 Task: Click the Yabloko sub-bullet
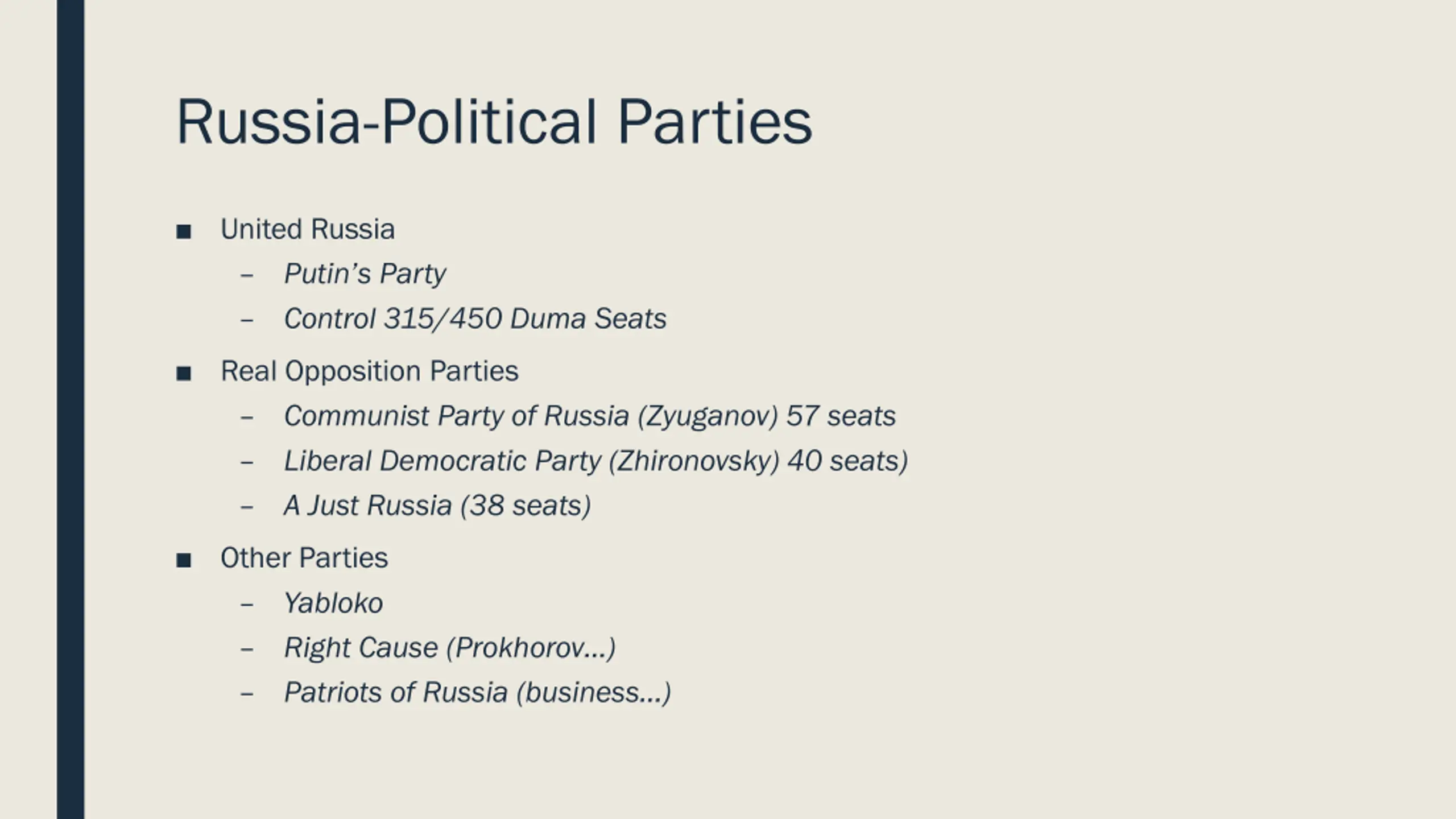[333, 603]
